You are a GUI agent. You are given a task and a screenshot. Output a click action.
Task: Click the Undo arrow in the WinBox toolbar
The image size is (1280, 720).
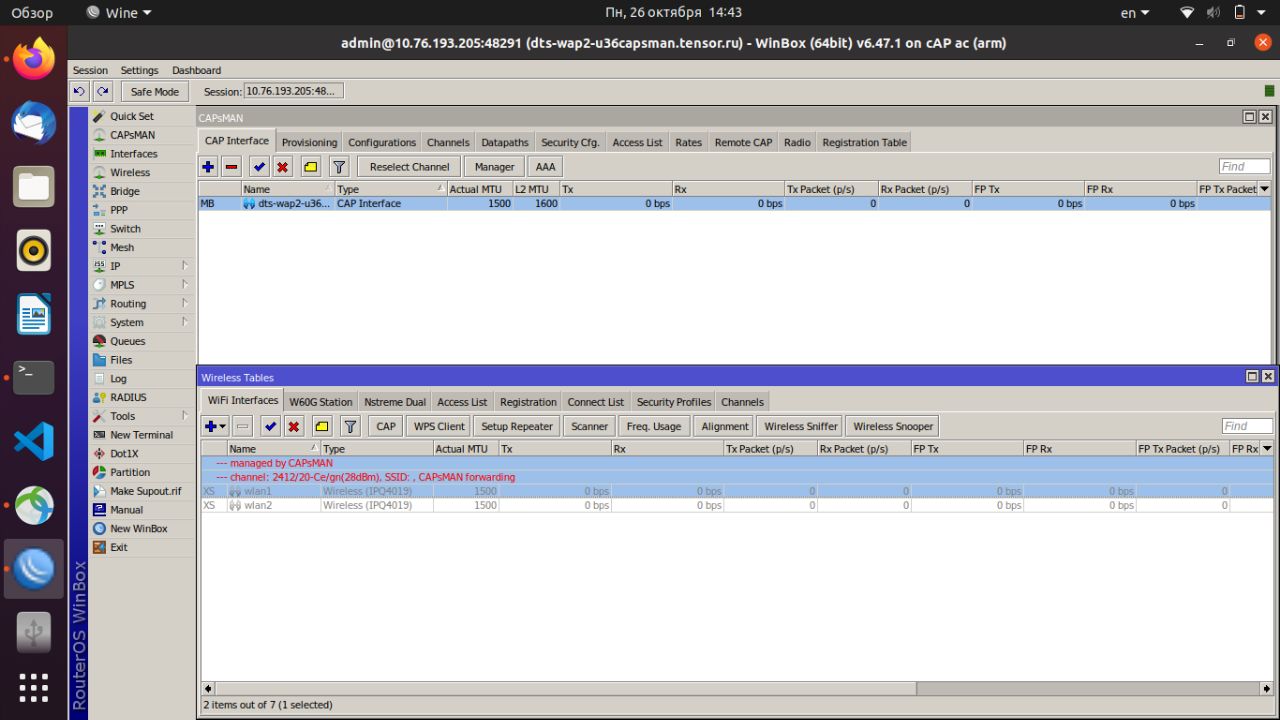click(x=80, y=91)
